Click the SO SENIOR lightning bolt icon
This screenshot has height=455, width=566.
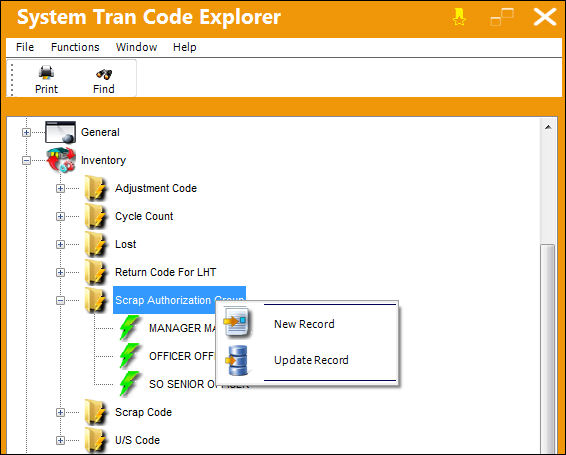[x=129, y=384]
